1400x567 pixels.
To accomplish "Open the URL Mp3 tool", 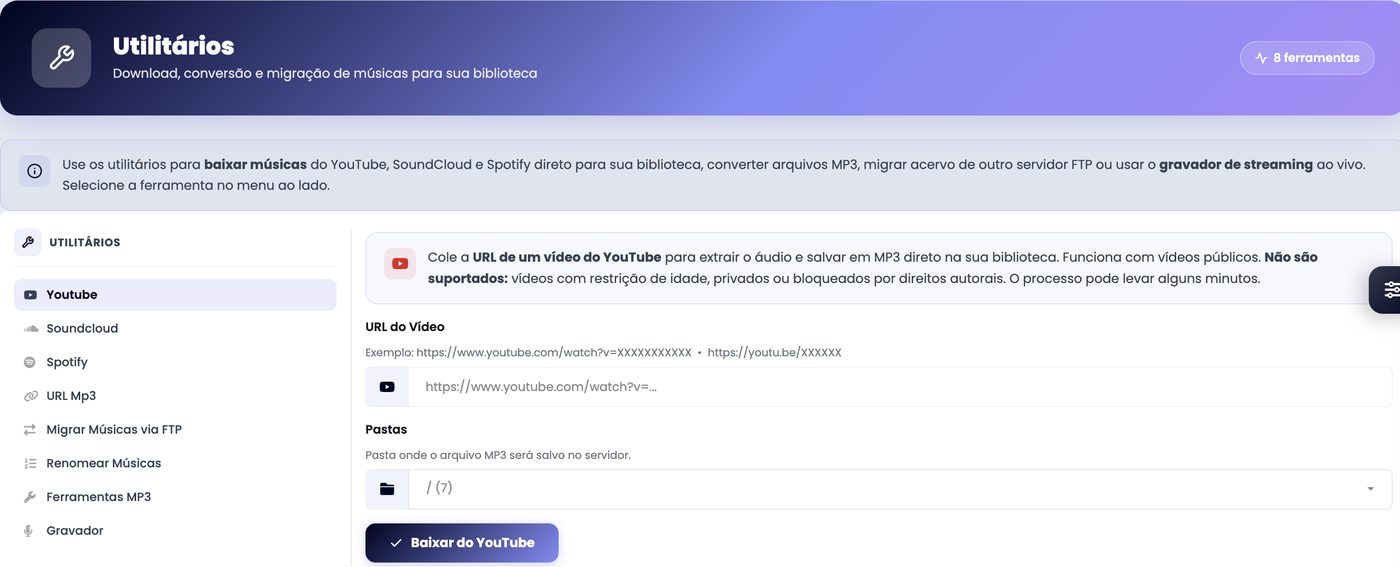I will pos(175,396).
